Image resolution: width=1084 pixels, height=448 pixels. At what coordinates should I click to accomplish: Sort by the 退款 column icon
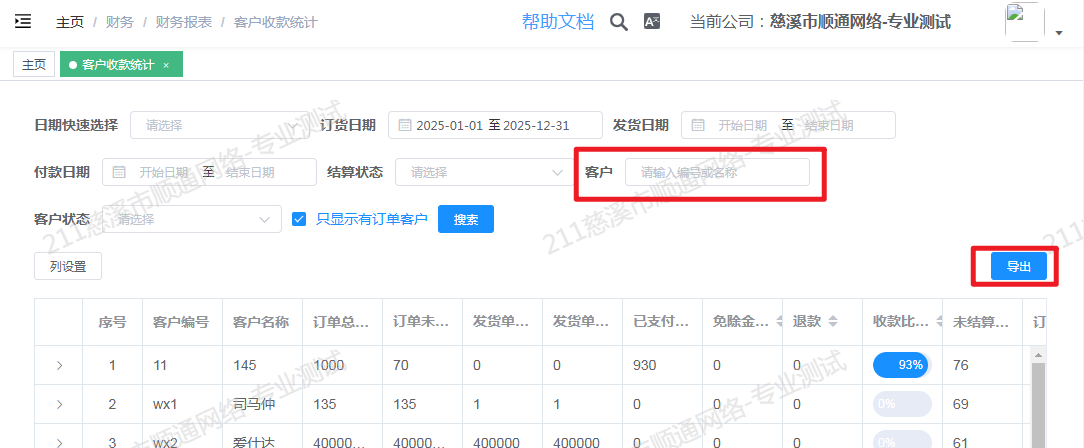pos(834,322)
